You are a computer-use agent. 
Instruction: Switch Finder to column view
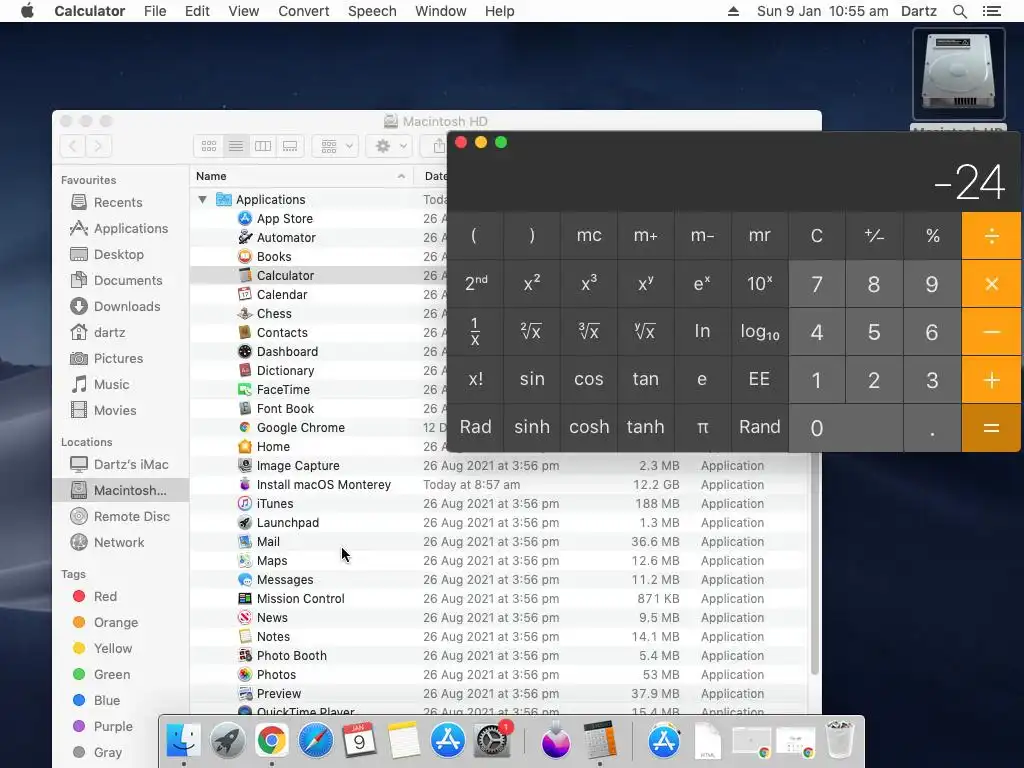[x=263, y=146]
